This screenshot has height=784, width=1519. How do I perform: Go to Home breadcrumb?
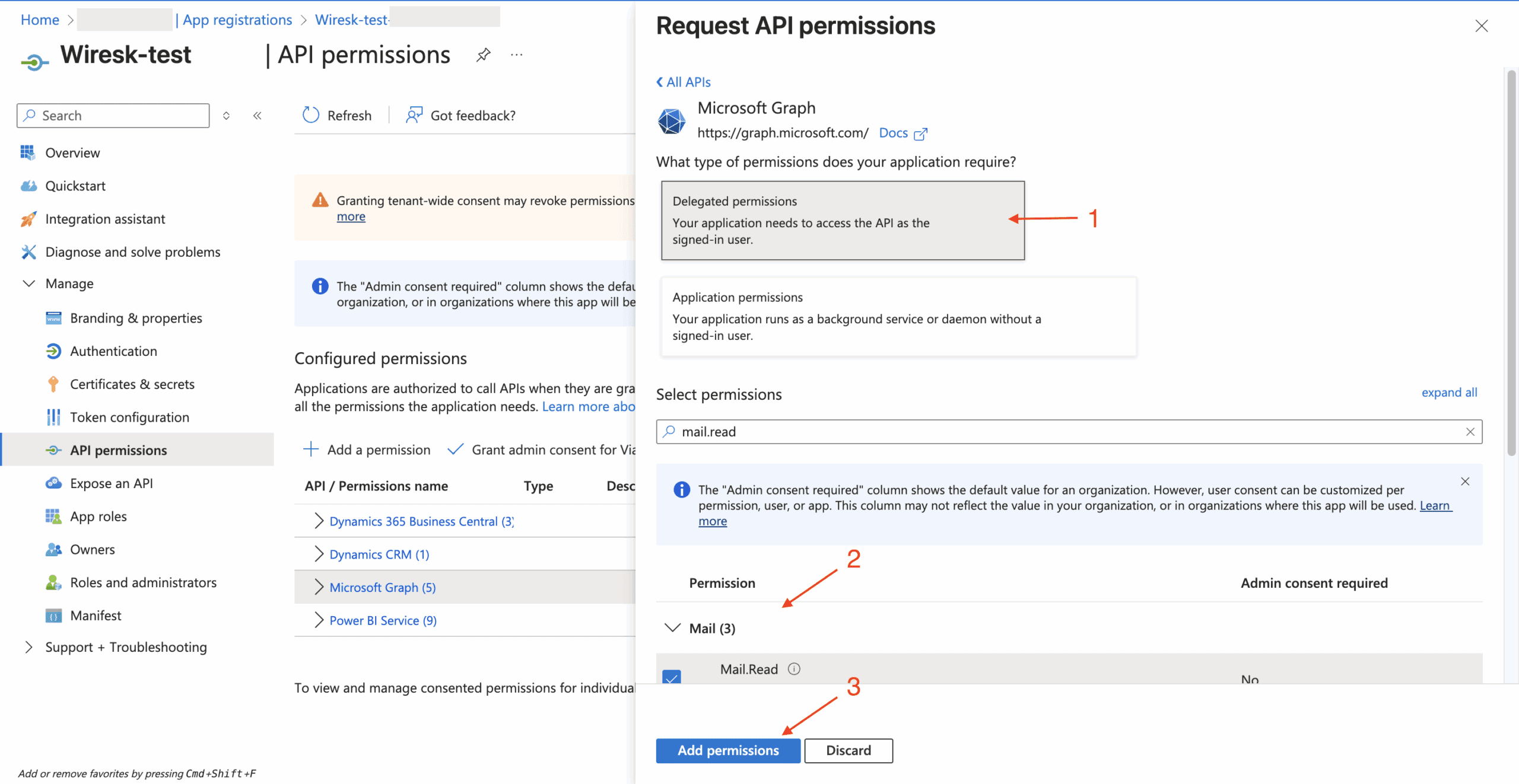click(x=40, y=20)
